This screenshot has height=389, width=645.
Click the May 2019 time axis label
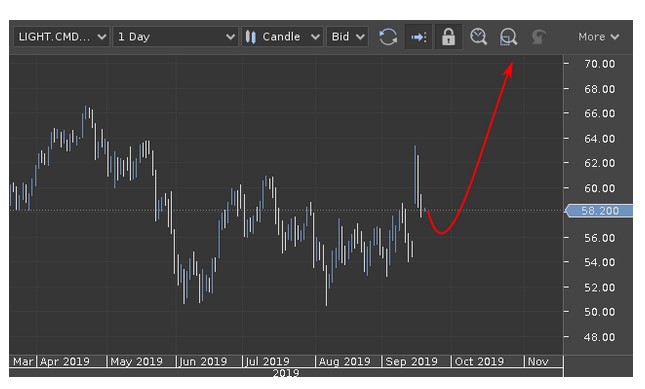[136, 361]
